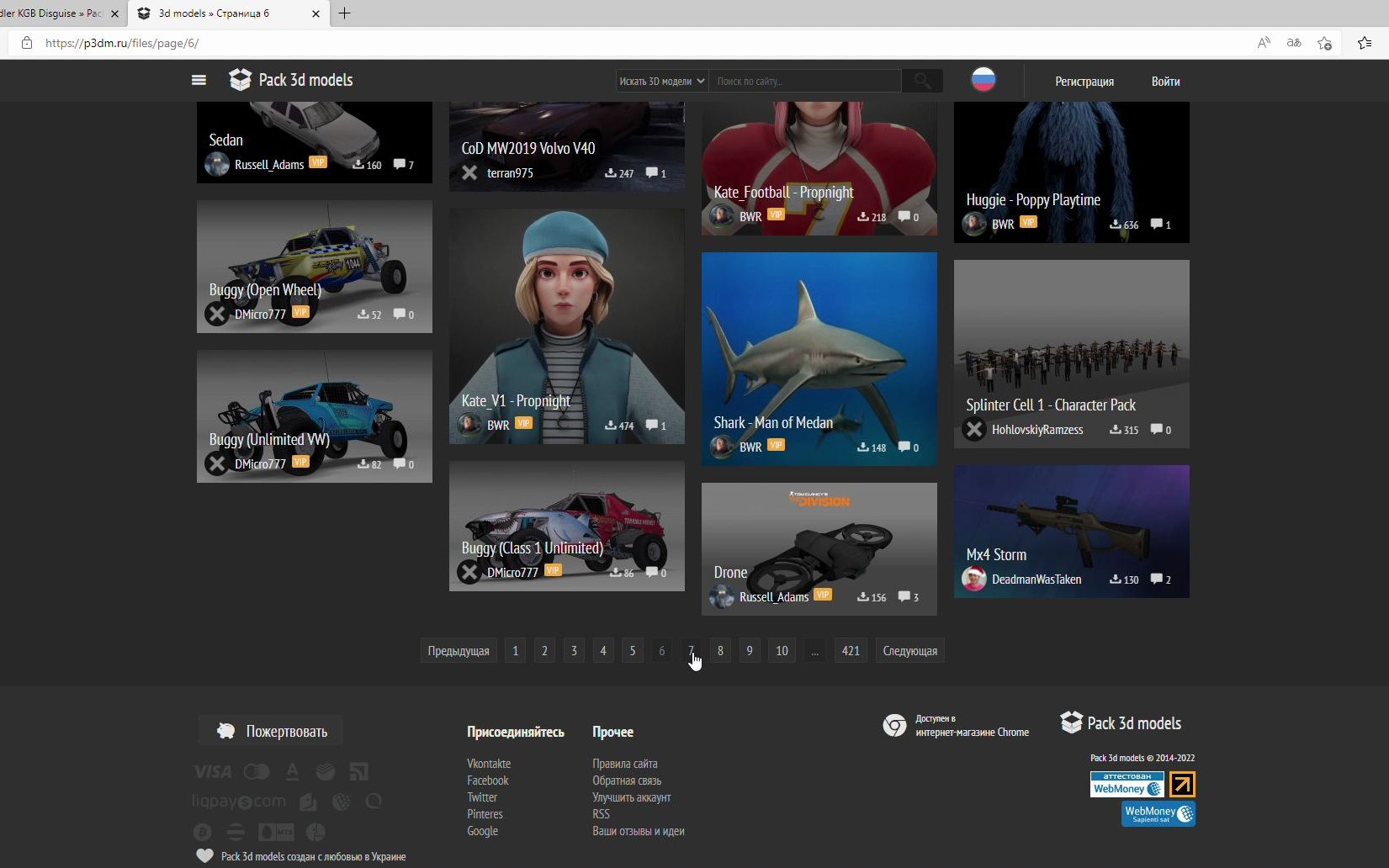Viewport: 1389px width, 868px height.
Task: Open the Войти login link
Action: click(1165, 82)
